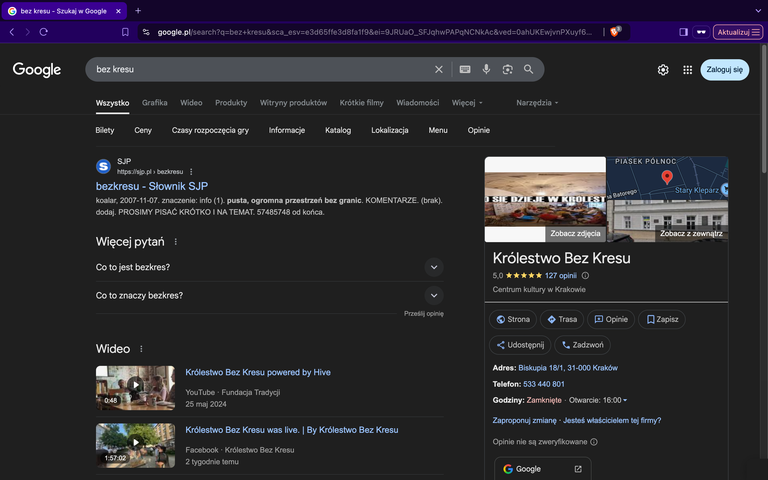
Task: Click the Google logo
Action: 37,70
